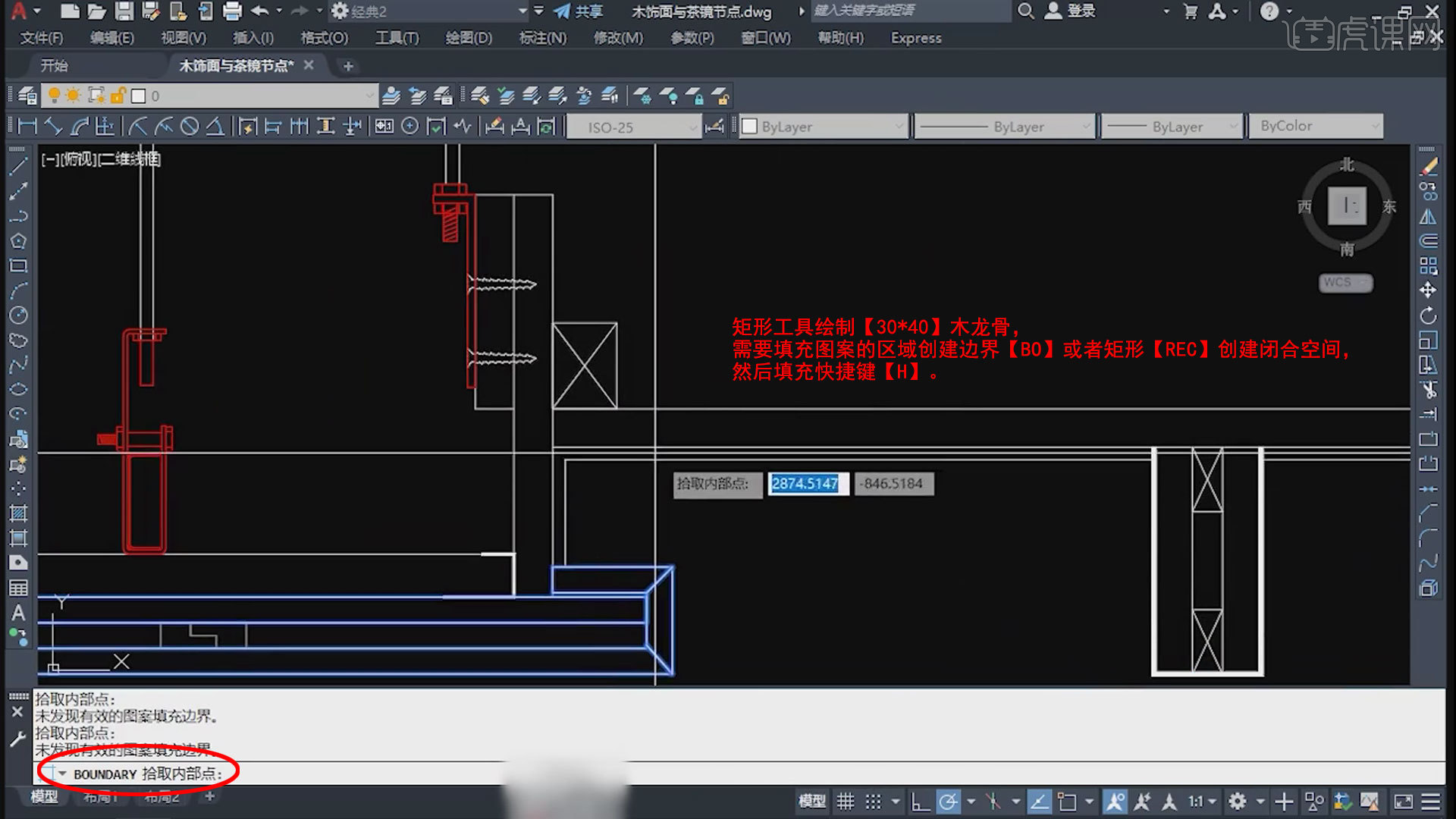Viewport: 1456px width, 819px height.
Task: Switch to the 开始 tab
Action: coord(54,66)
